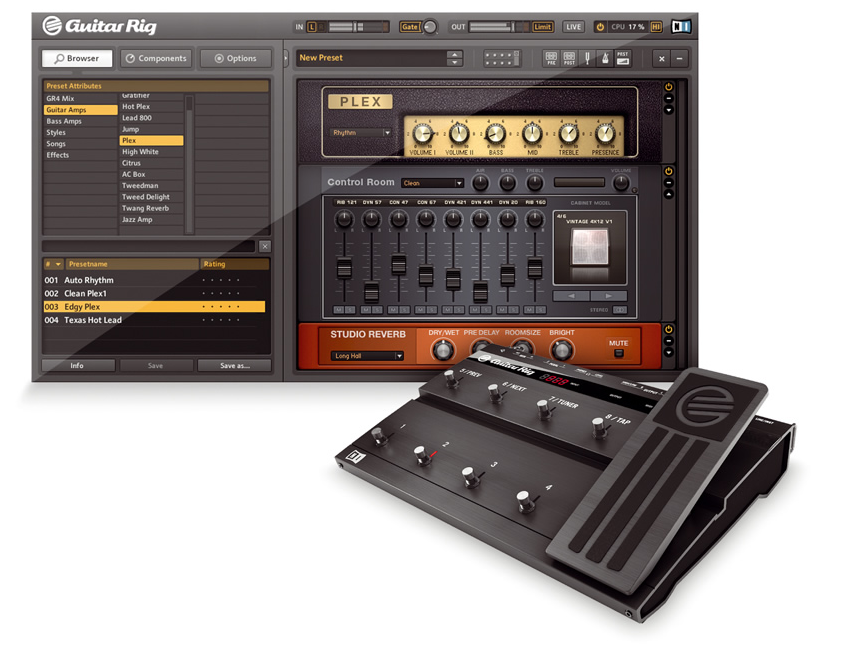Click the RIB 121 pan knob

[344, 219]
